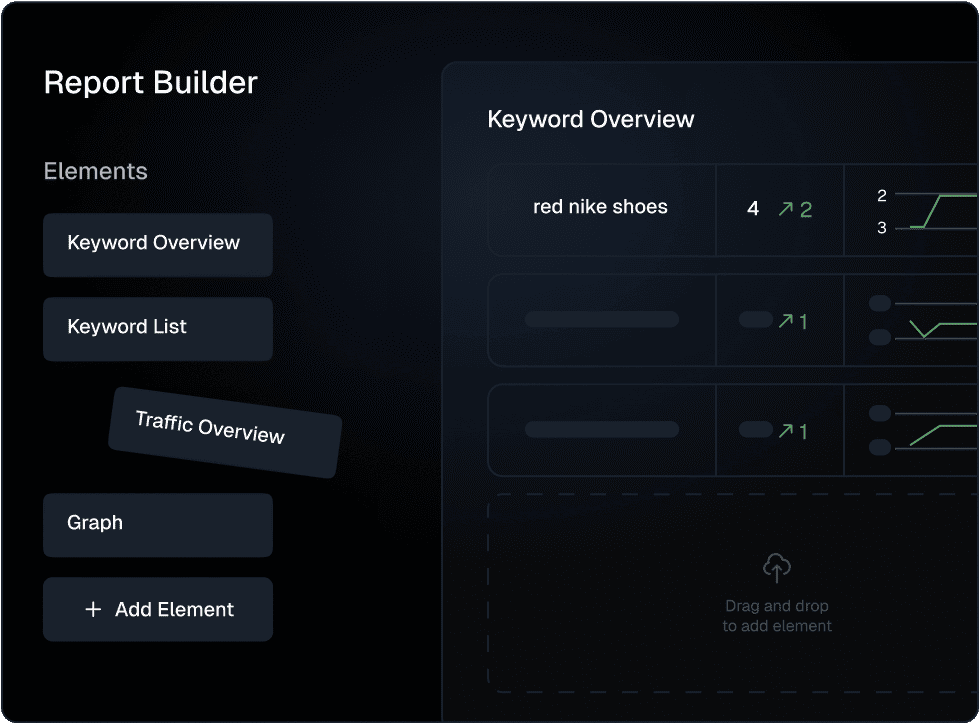This screenshot has width=979, height=723.
Task: Click the plus icon on Add Element
Action: point(93,609)
